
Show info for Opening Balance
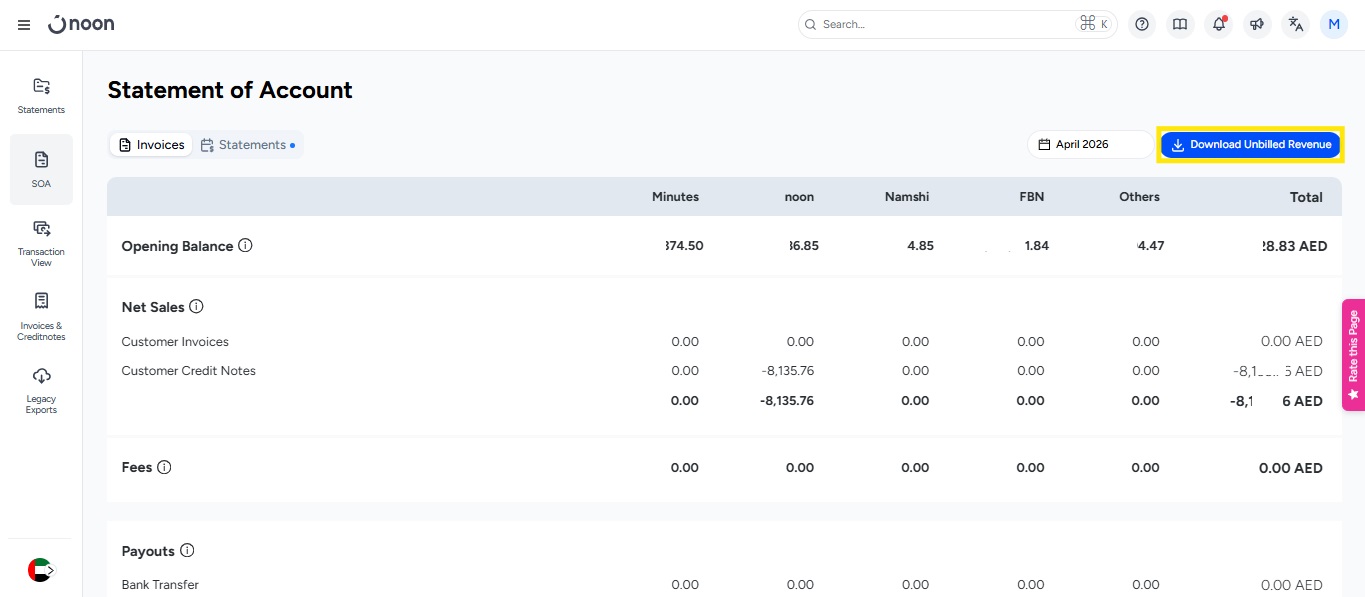coord(246,246)
